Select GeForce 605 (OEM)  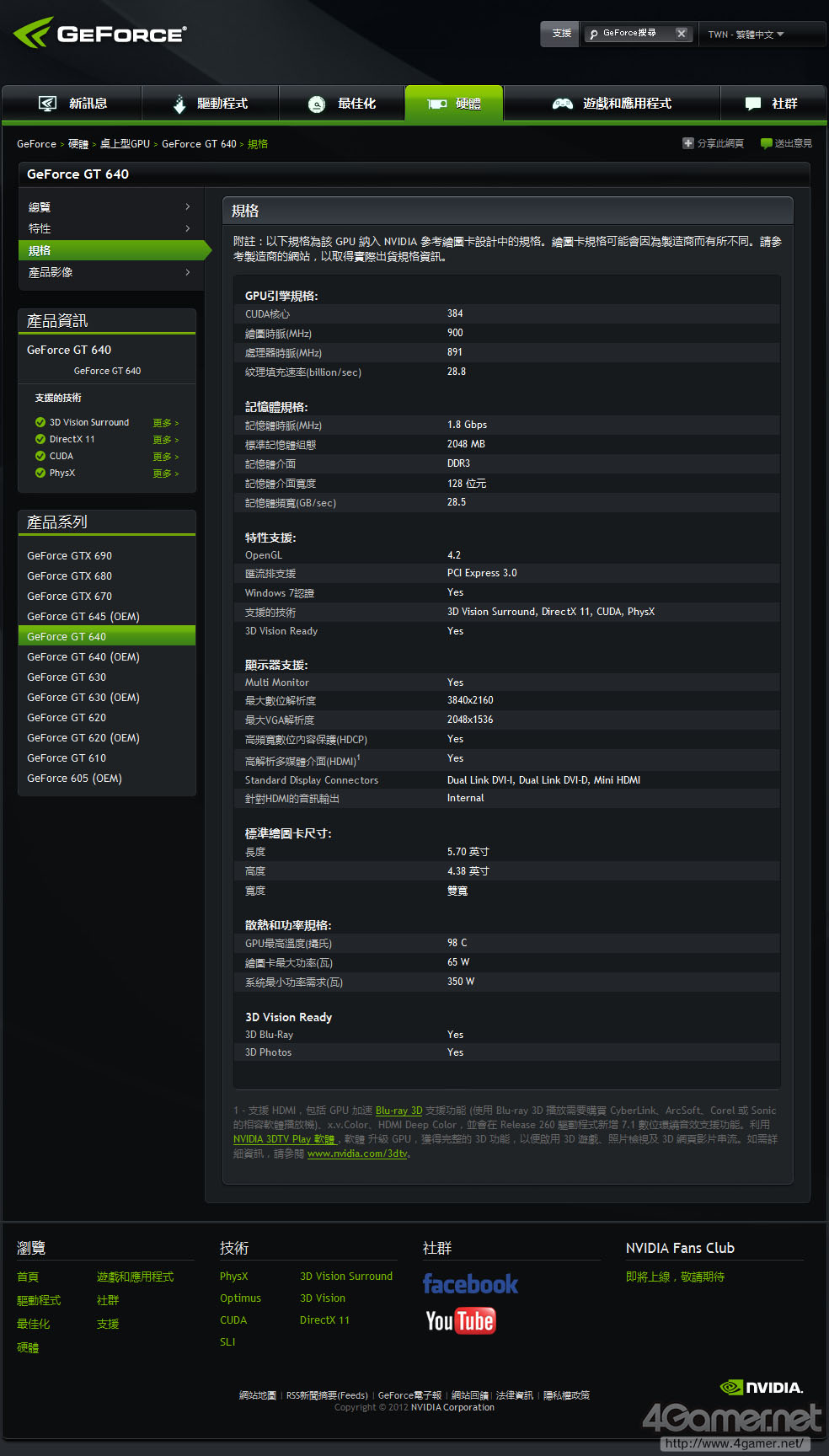74,779
